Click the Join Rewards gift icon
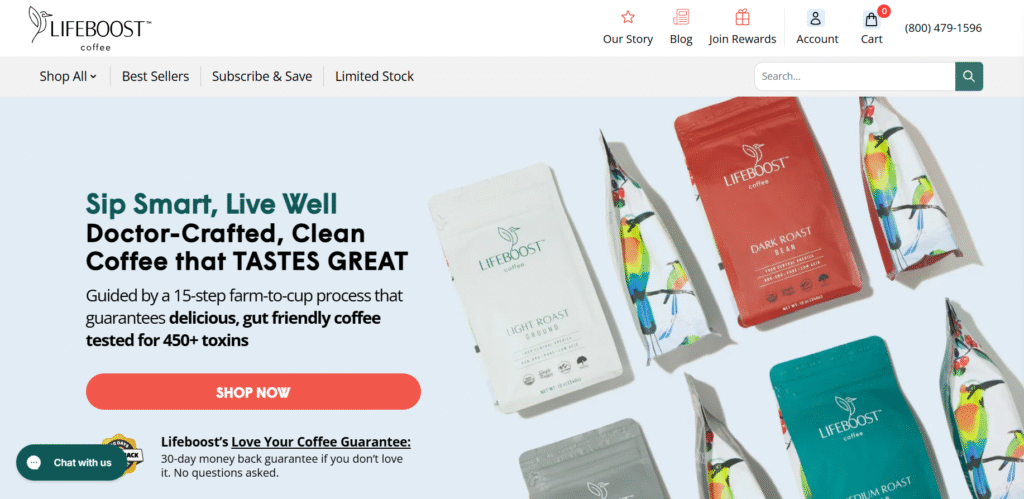This screenshot has height=499, width=1024. coord(743,17)
